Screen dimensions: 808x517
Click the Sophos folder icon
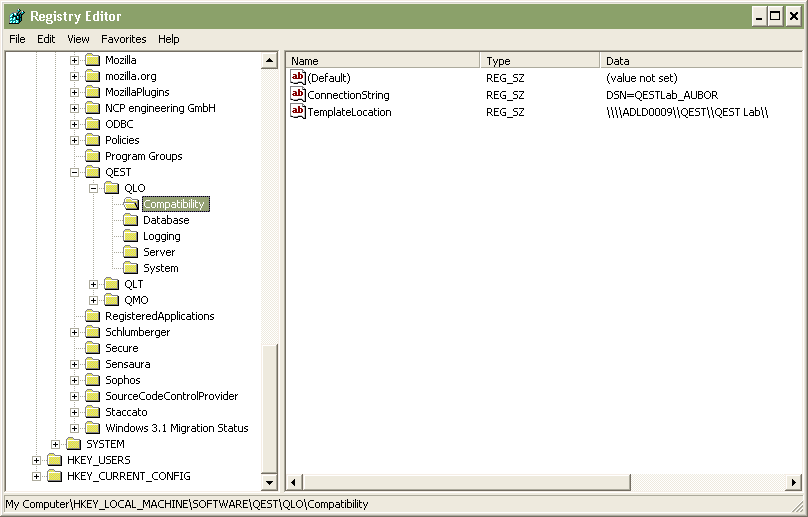[93, 380]
